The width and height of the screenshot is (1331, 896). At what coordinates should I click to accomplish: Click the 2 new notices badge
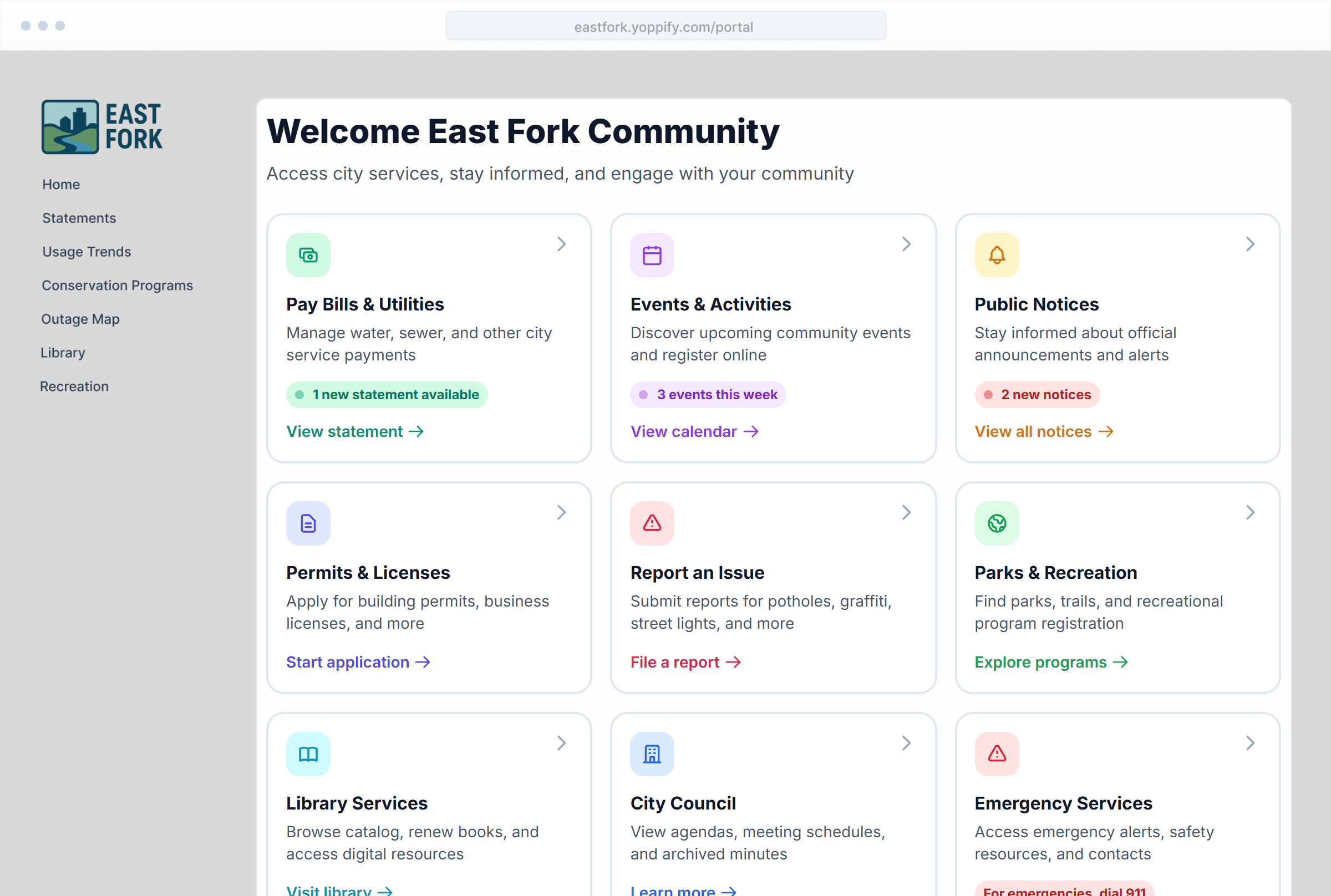pos(1037,394)
